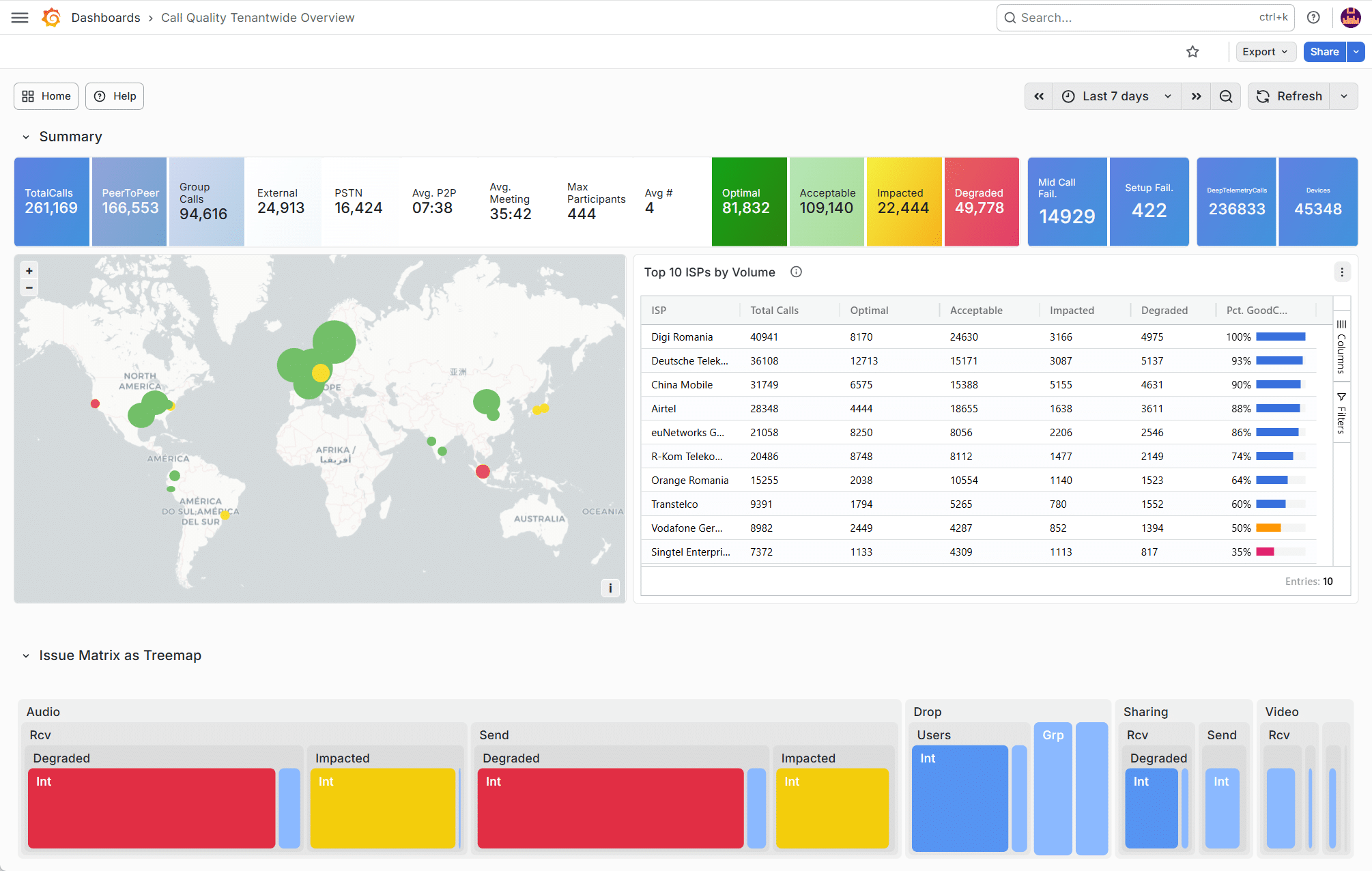Click the Grafana logo icon
The image size is (1372, 871).
51,18
